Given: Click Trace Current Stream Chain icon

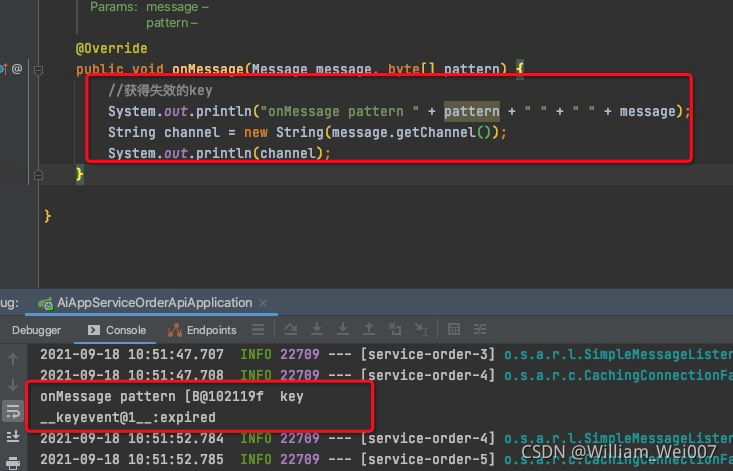Looking at the screenshot, I should pyautogui.click(x=480, y=329).
